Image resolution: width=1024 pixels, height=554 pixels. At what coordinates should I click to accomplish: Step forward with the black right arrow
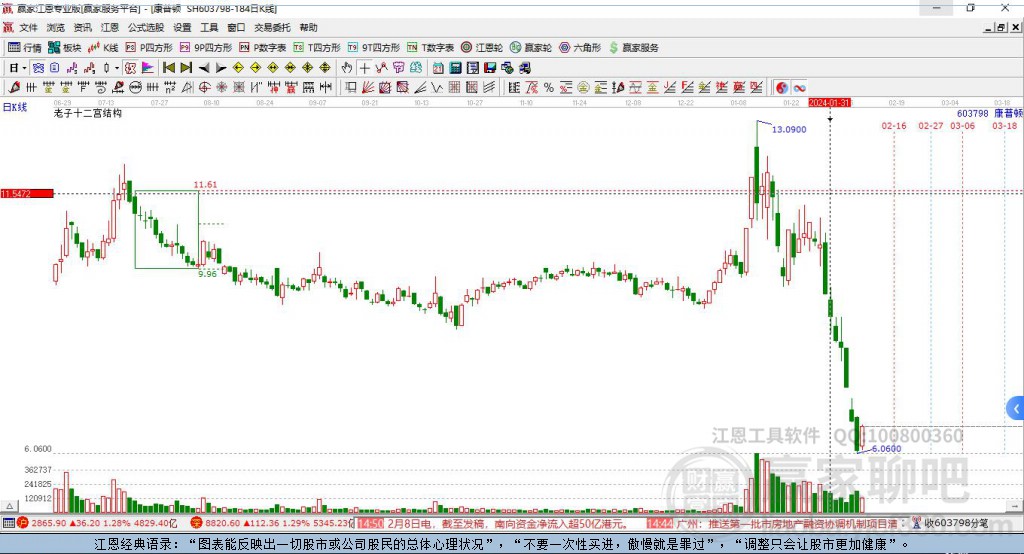pyautogui.click(x=221, y=68)
